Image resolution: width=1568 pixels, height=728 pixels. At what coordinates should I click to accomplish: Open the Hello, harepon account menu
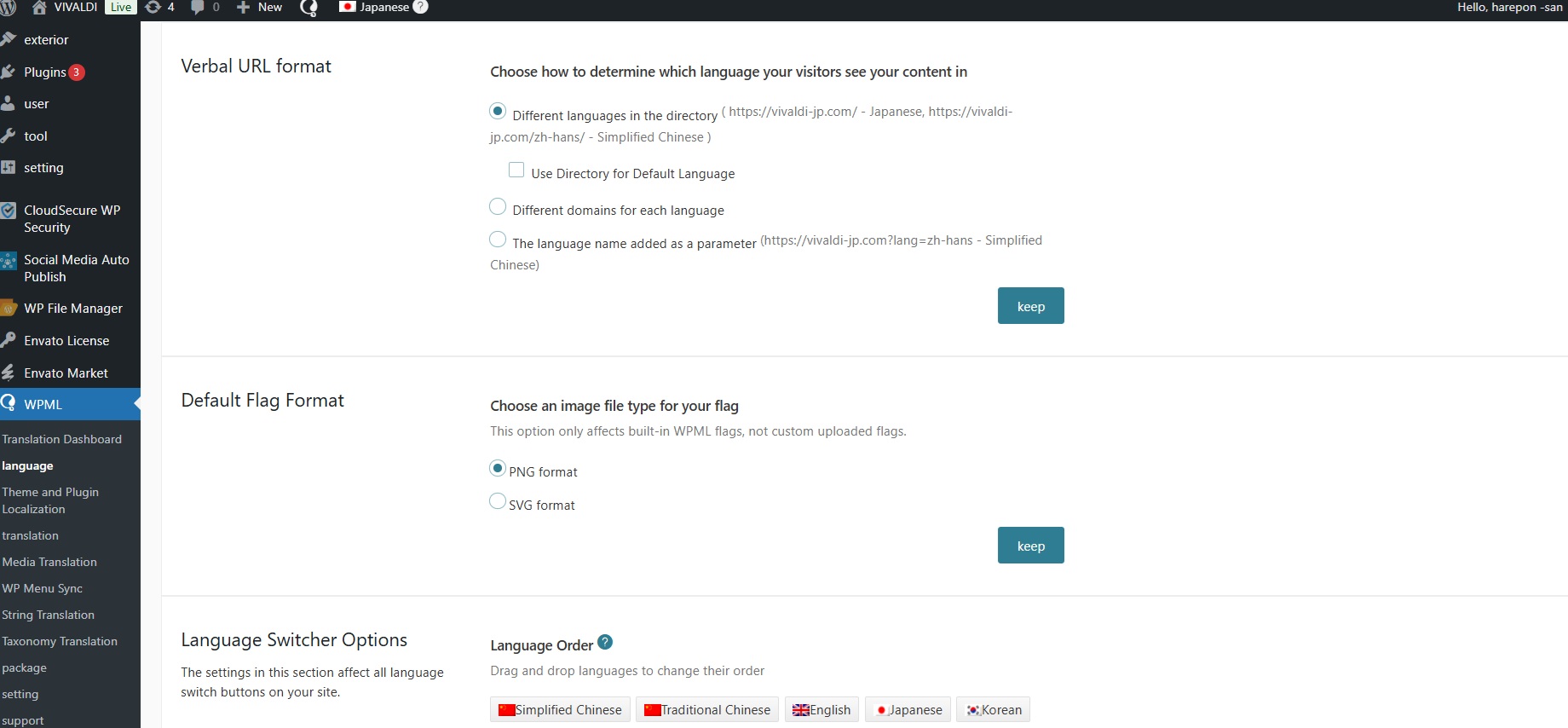coord(1509,8)
